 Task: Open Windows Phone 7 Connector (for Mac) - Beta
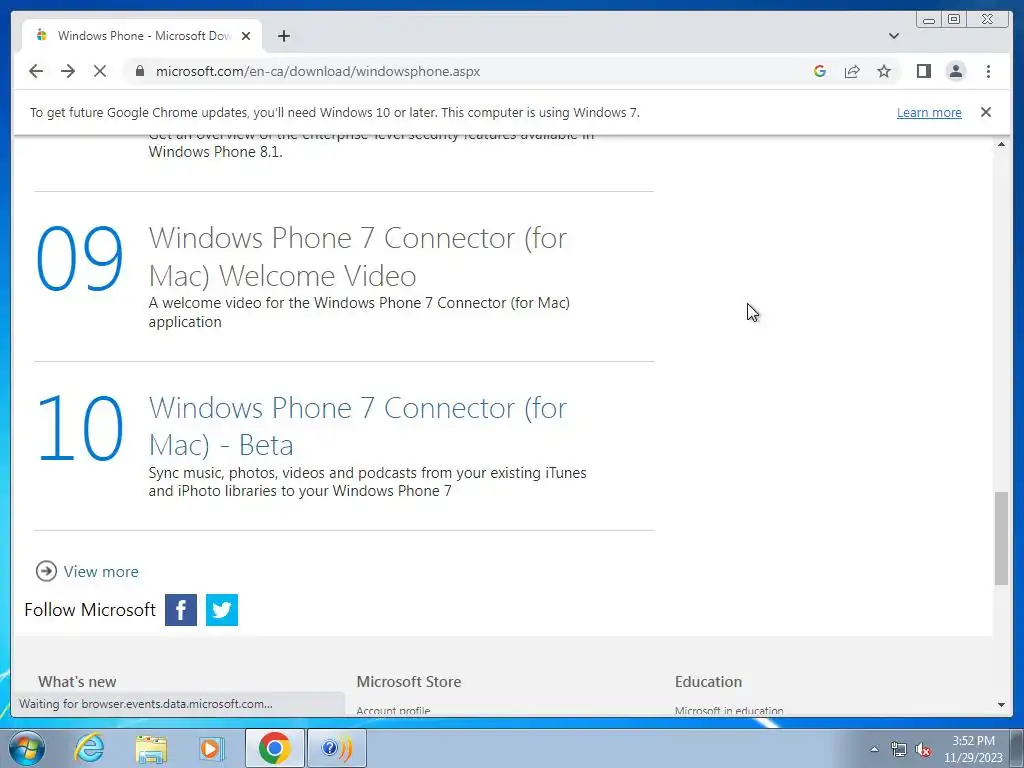pyautogui.click(x=358, y=426)
